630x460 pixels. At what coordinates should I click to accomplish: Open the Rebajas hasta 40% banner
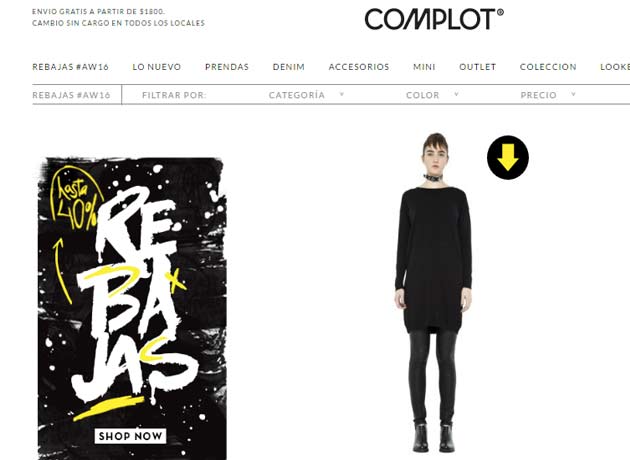[x=132, y=309]
